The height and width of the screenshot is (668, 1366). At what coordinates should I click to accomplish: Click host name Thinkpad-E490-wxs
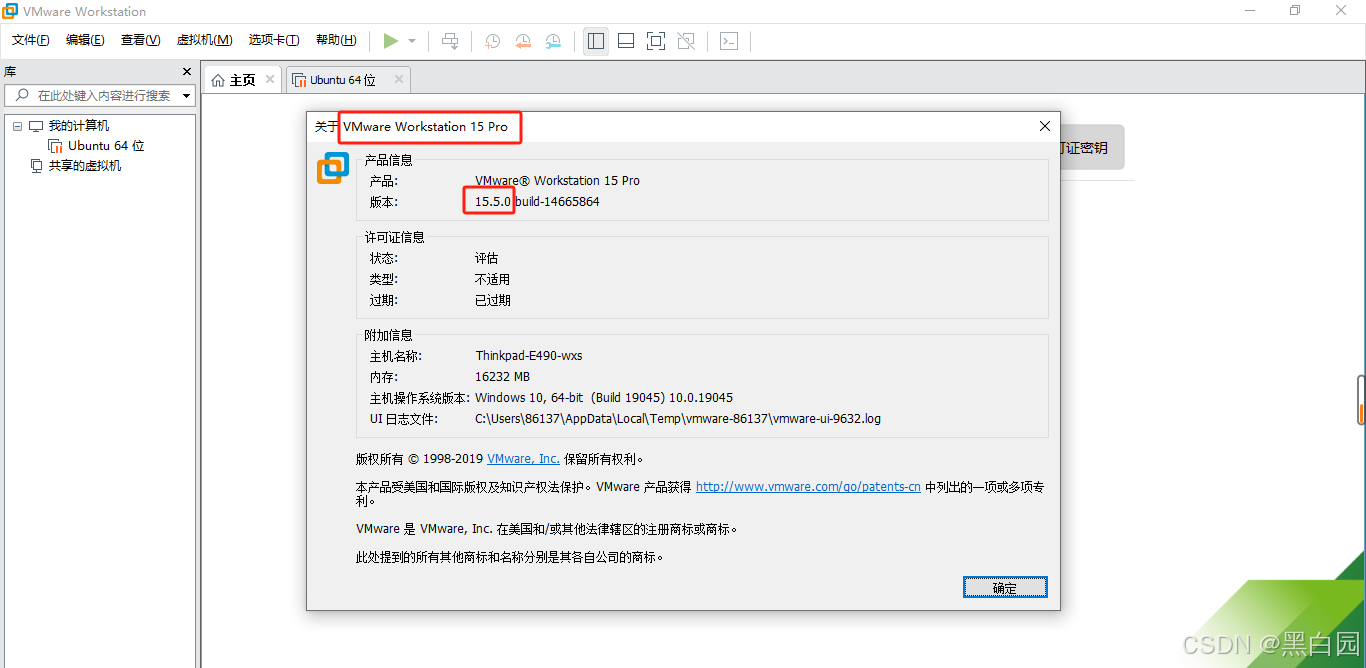(529, 356)
